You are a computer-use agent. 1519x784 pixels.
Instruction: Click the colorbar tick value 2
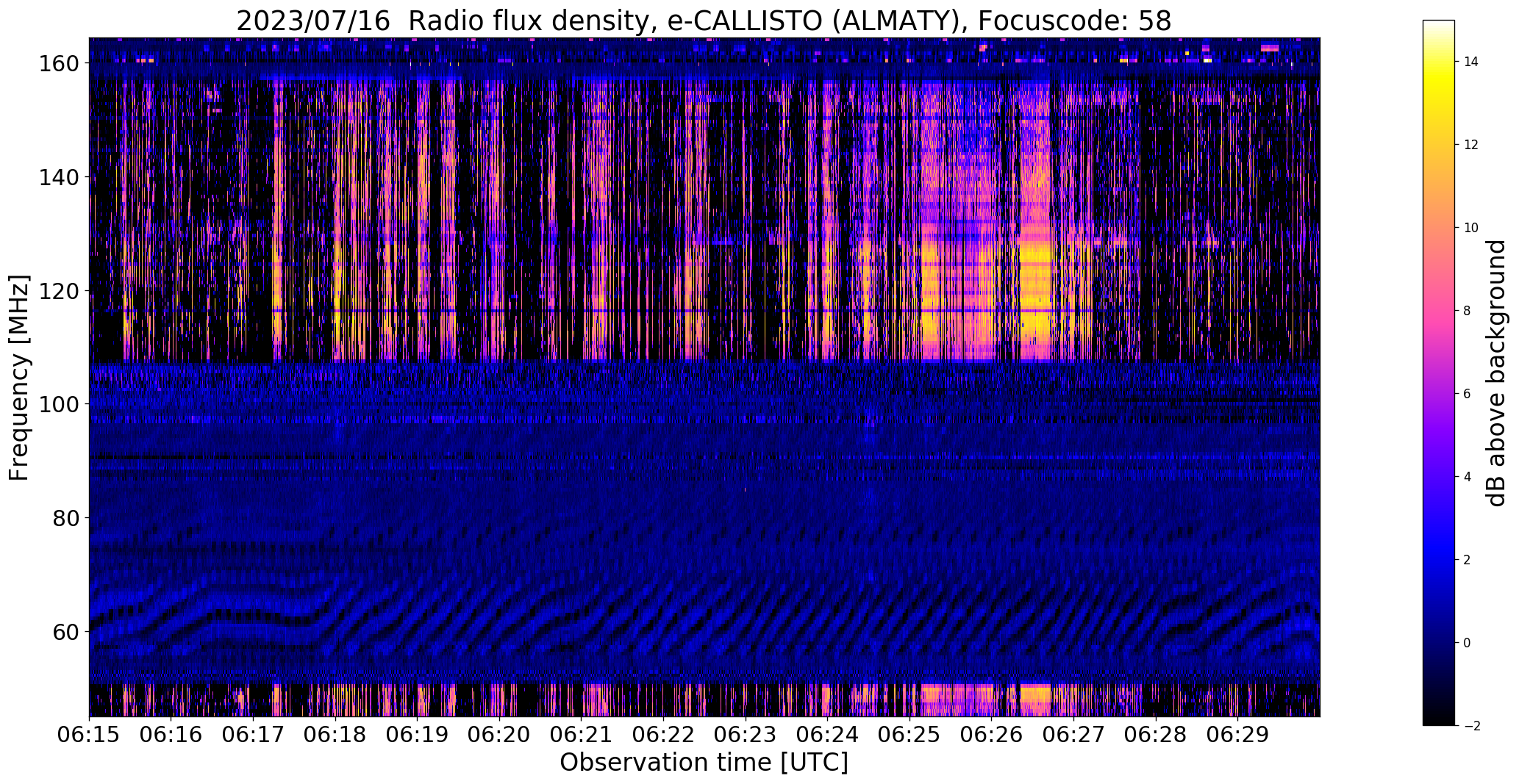point(1468,560)
